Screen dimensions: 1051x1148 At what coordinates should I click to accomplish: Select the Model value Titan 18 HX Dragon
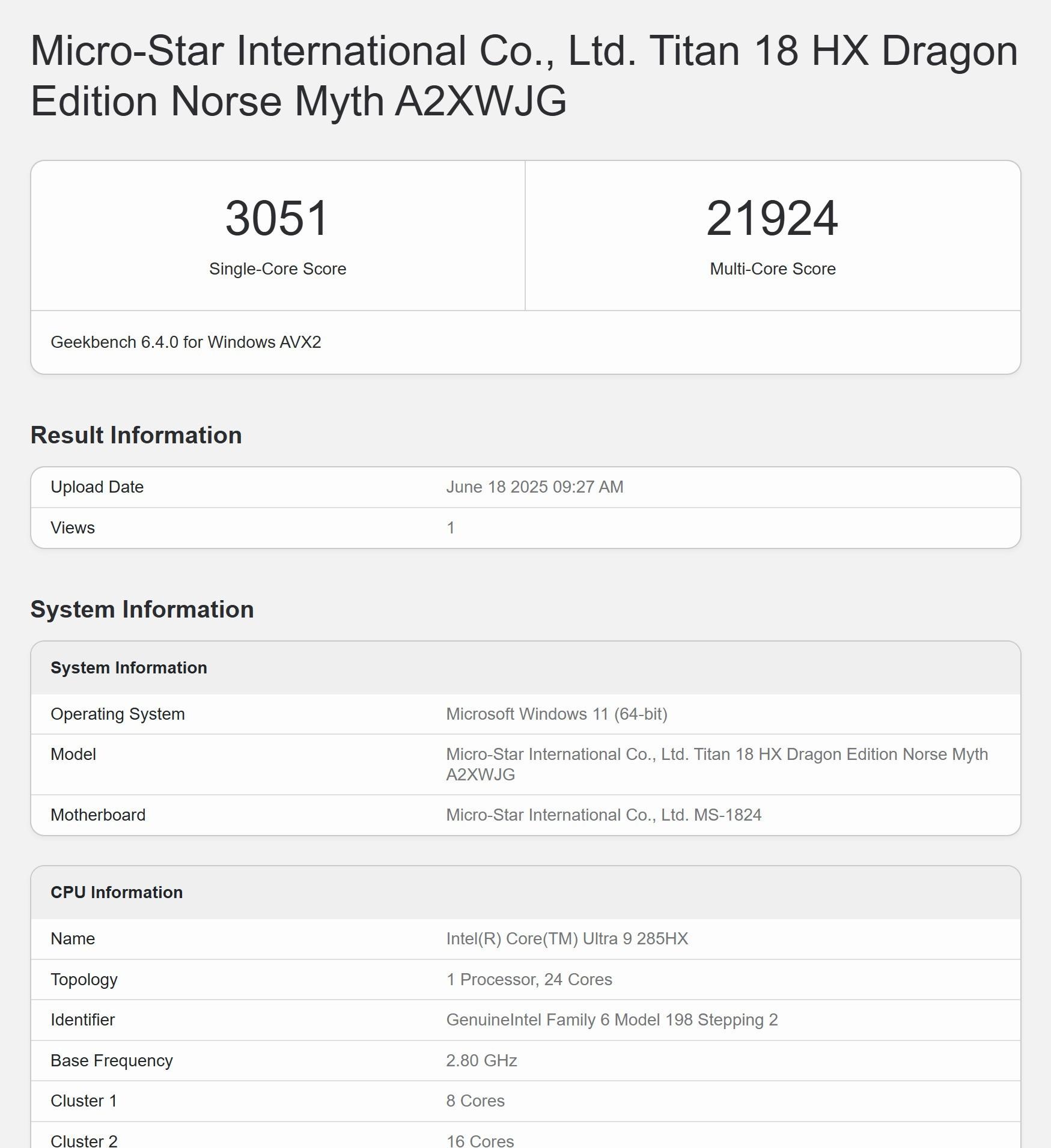click(x=717, y=765)
